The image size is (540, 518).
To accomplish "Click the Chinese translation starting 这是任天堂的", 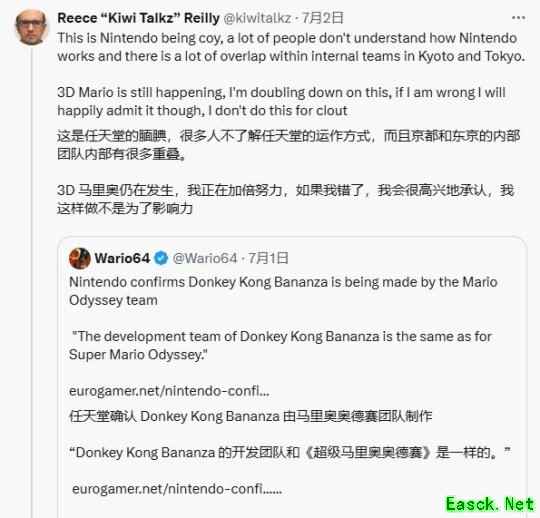I will click(x=289, y=145).
